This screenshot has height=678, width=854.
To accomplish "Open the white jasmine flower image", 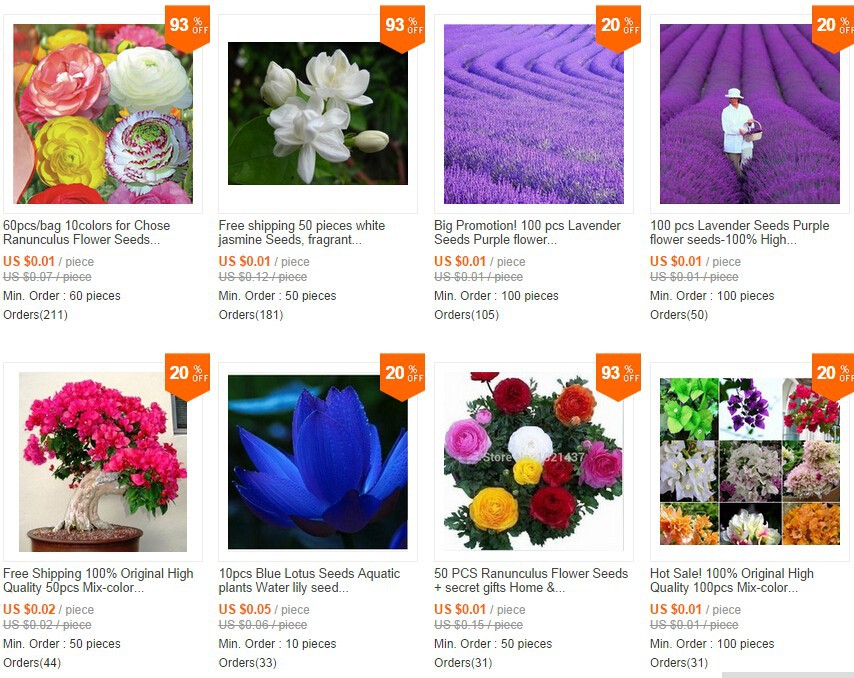I will [318, 113].
